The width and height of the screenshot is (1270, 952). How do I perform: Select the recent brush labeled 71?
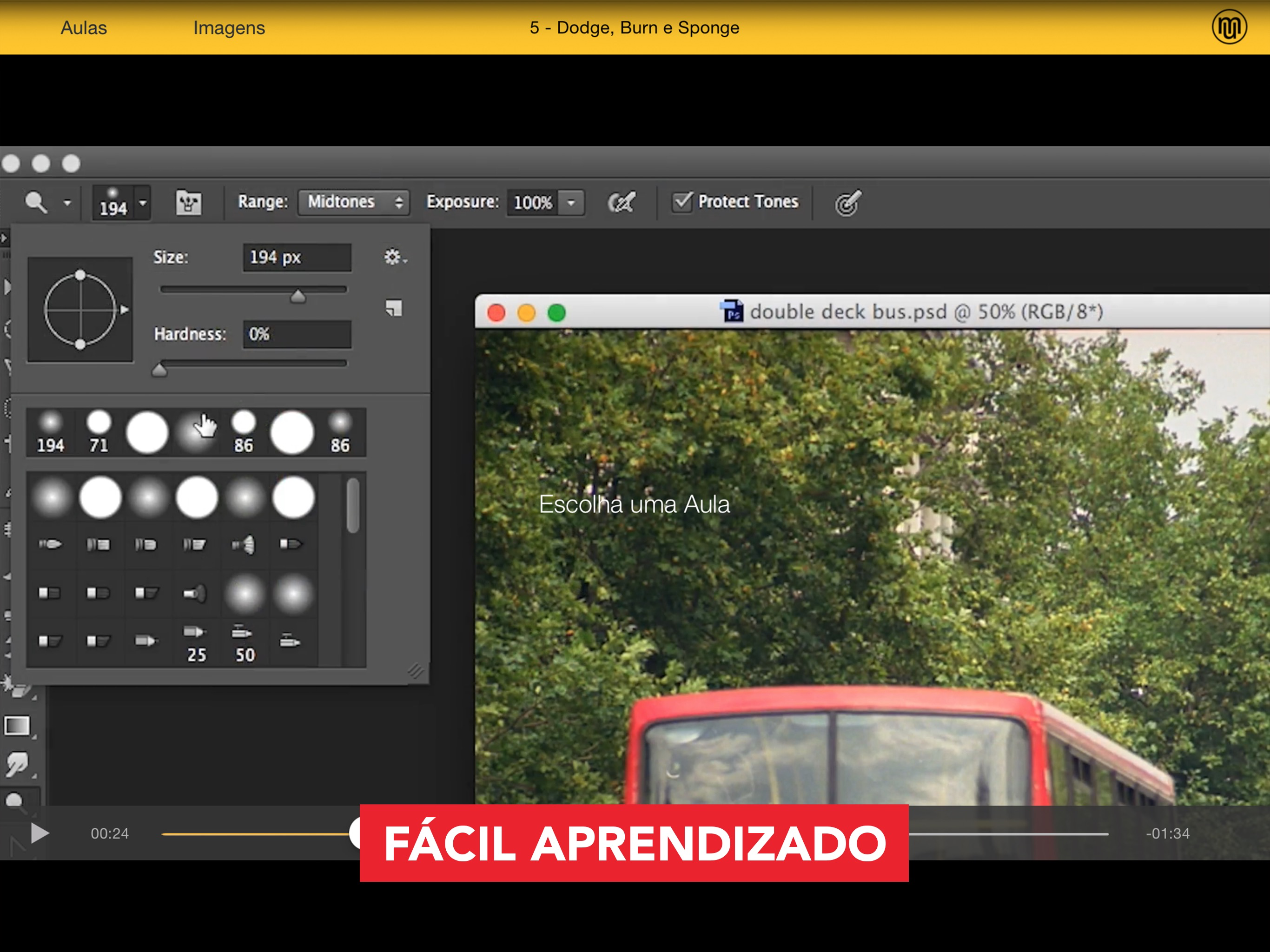(x=99, y=431)
